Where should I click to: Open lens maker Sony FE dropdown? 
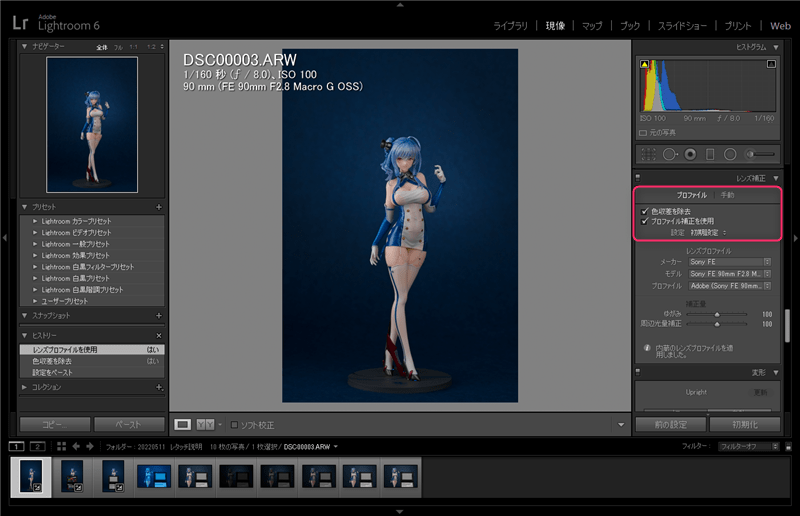coord(729,262)
